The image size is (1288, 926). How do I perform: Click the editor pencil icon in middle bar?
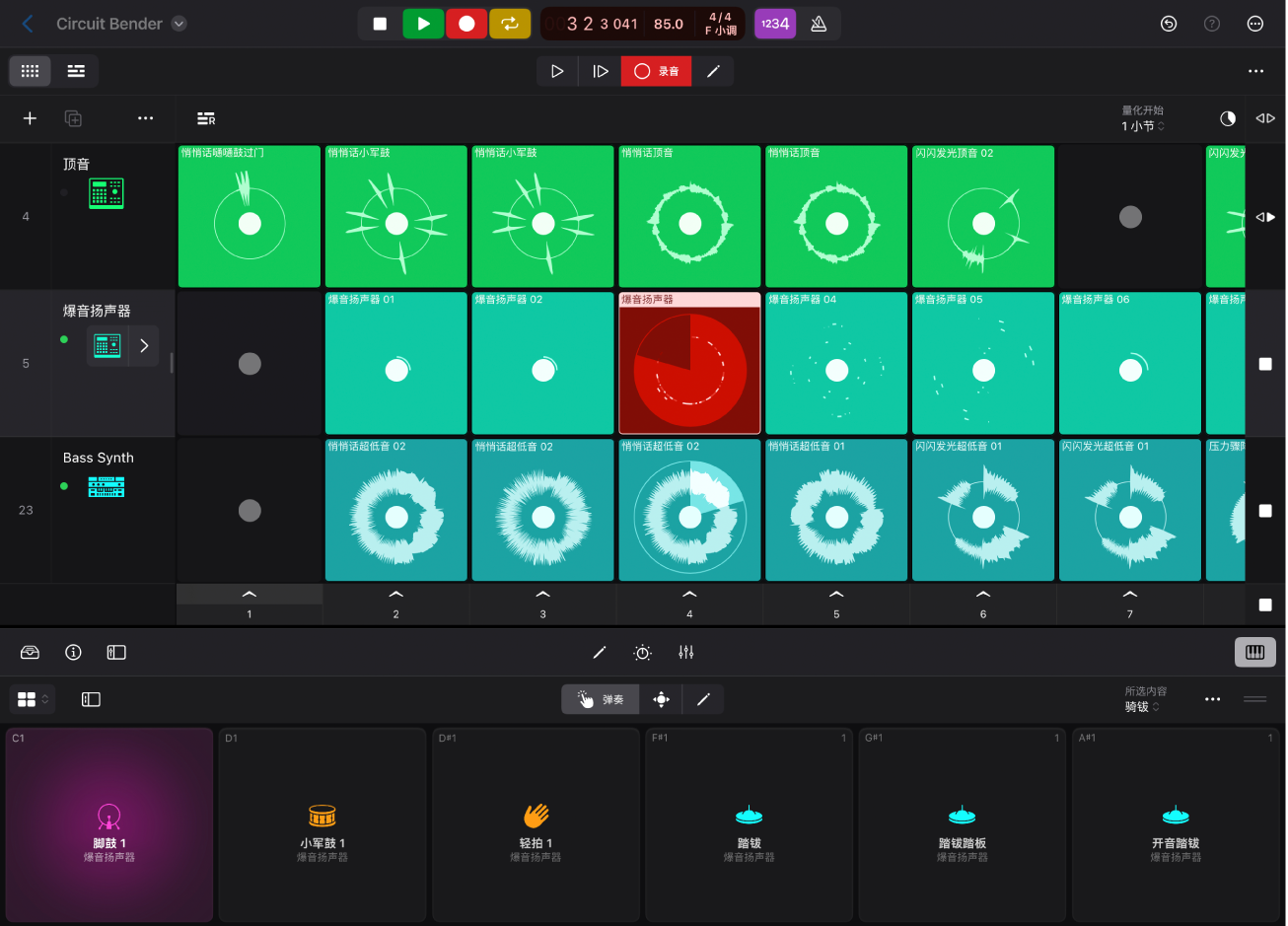[600, 652]
